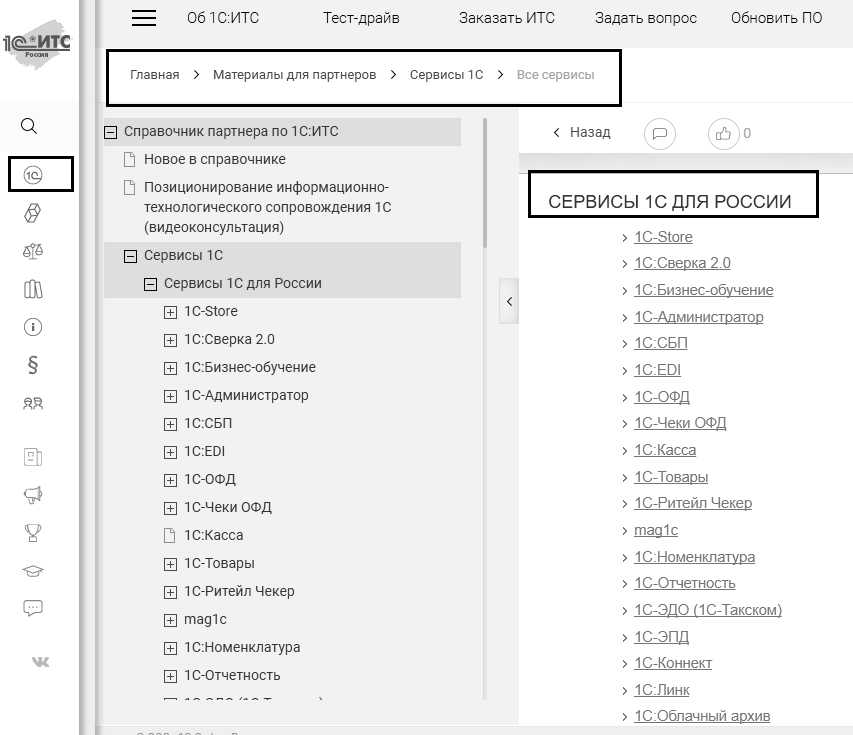Viewport: 853px width, 735px height.
Task: Open the 1С:Сверка 2.0 content link
Action: (682, 263)
